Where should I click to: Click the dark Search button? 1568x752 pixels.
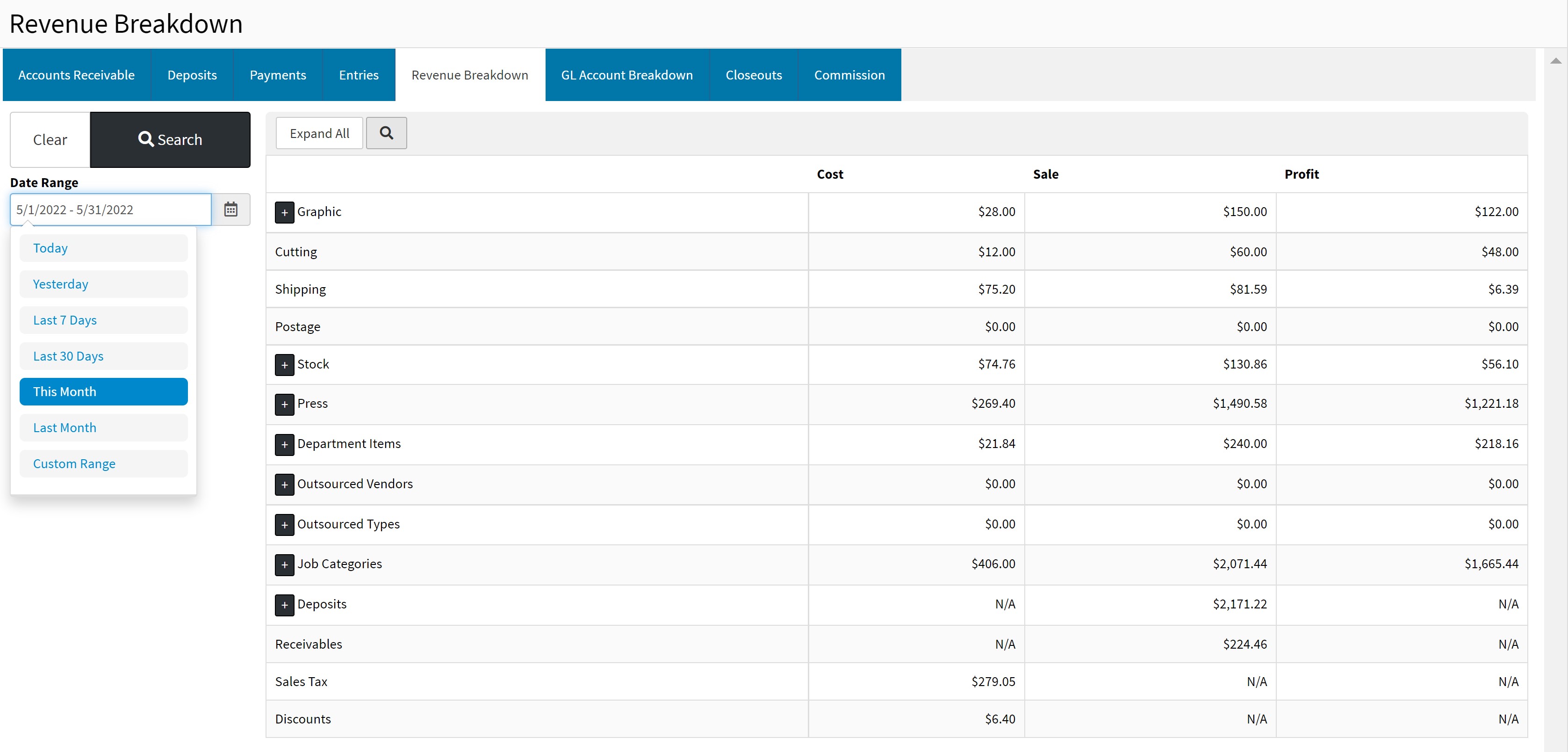(x=170, y=139)
